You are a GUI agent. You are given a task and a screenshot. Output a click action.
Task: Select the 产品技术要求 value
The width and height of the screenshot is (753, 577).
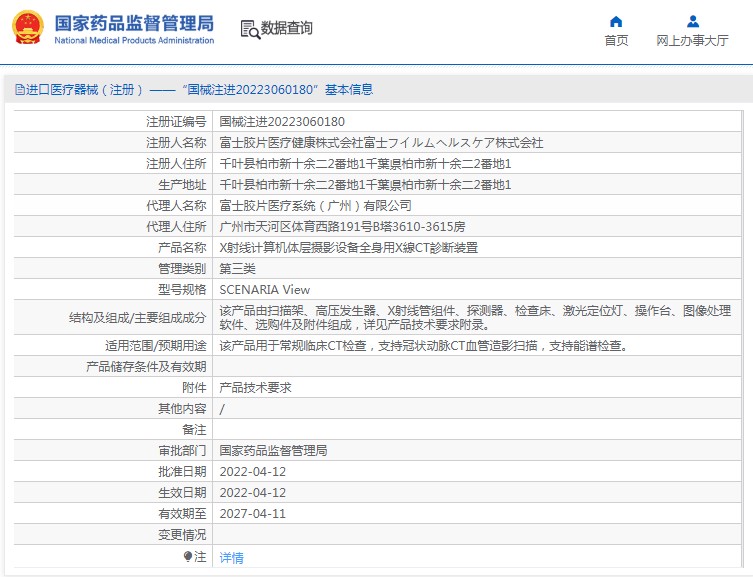coord(255,388)
